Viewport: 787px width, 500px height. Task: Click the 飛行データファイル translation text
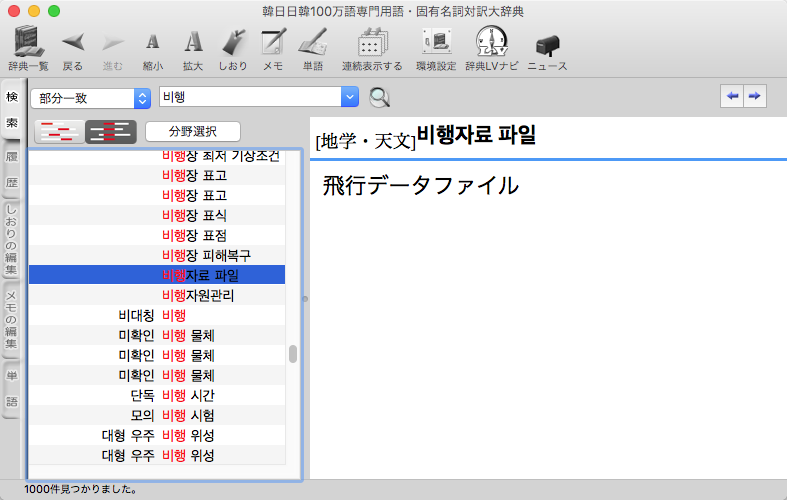pyautogui.click(x=421, y=185)
